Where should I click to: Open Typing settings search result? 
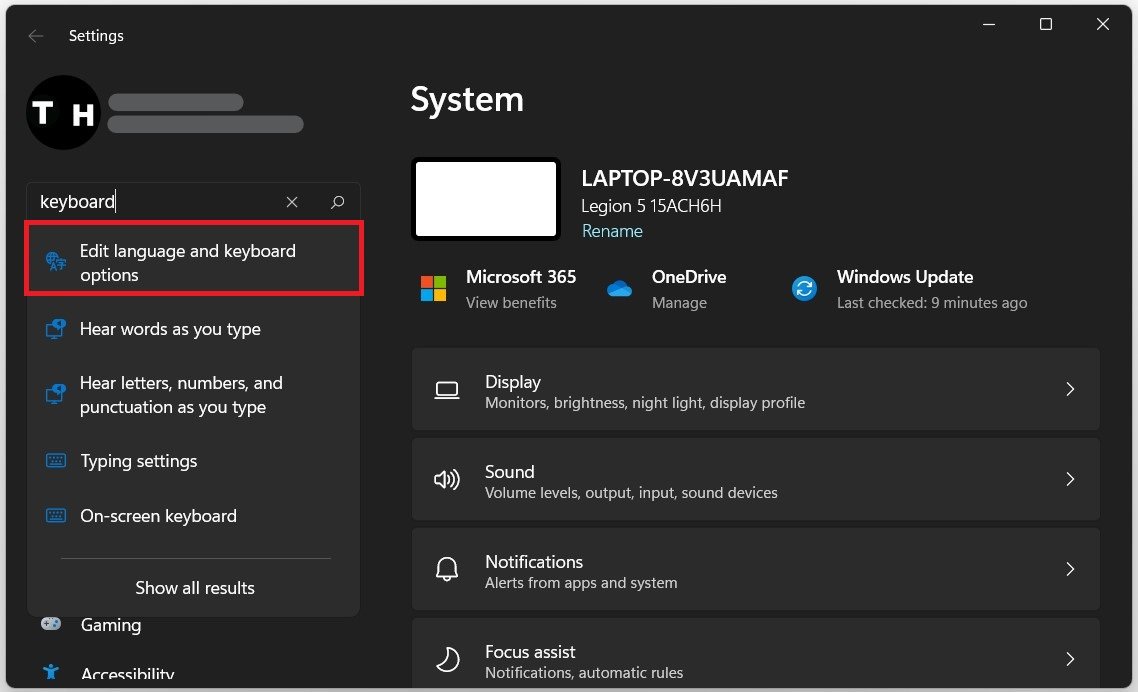(139, 461)
